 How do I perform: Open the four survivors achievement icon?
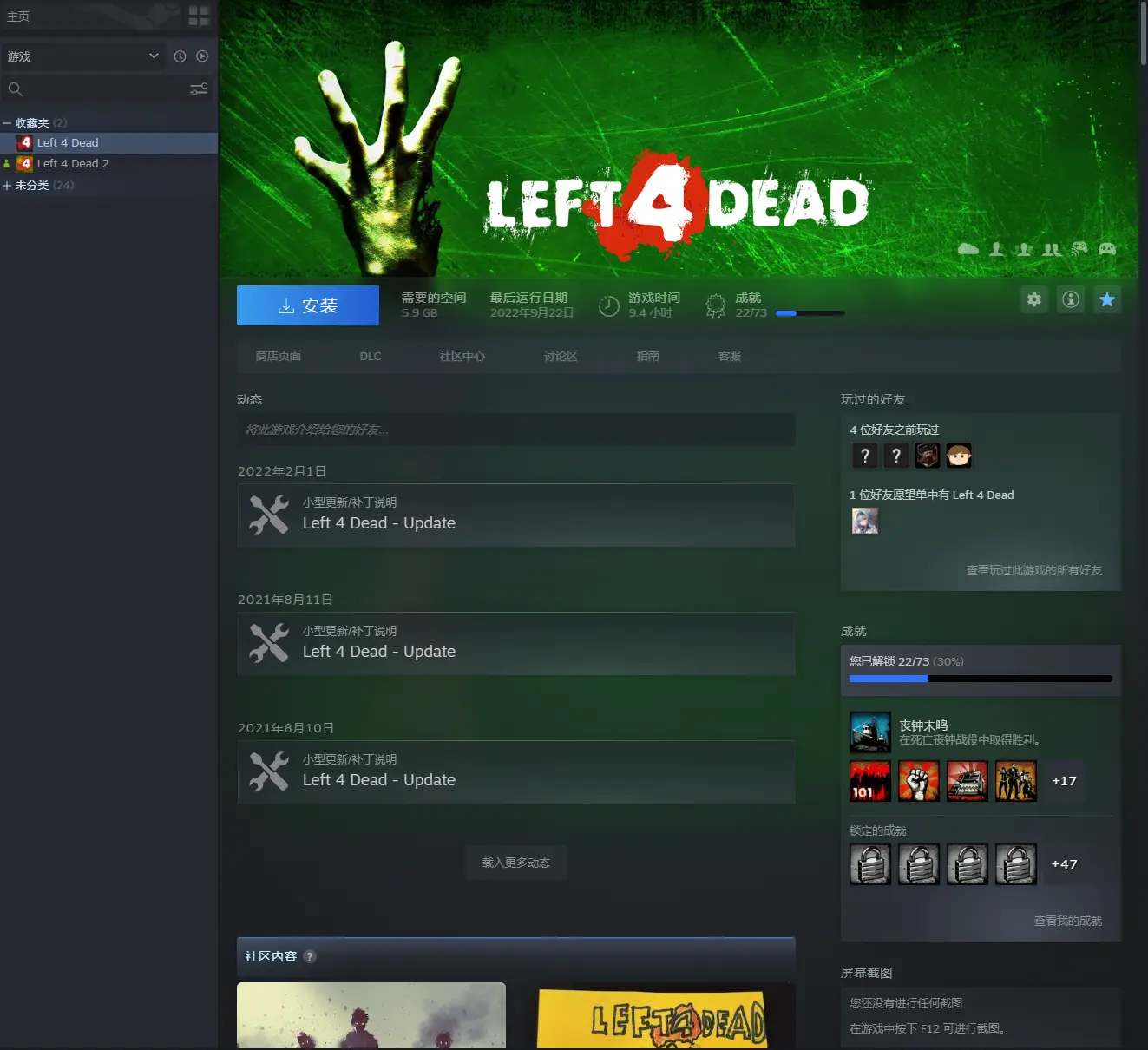[1016, 781]
